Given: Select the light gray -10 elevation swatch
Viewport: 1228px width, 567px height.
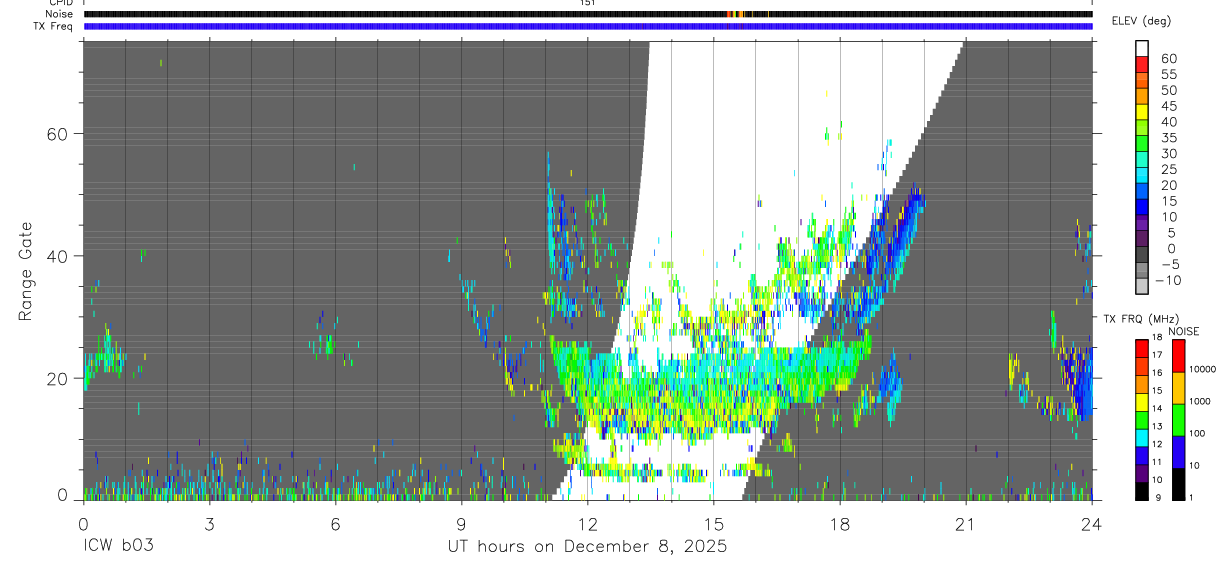Looking at the screenshot, I should (1141, 285).
